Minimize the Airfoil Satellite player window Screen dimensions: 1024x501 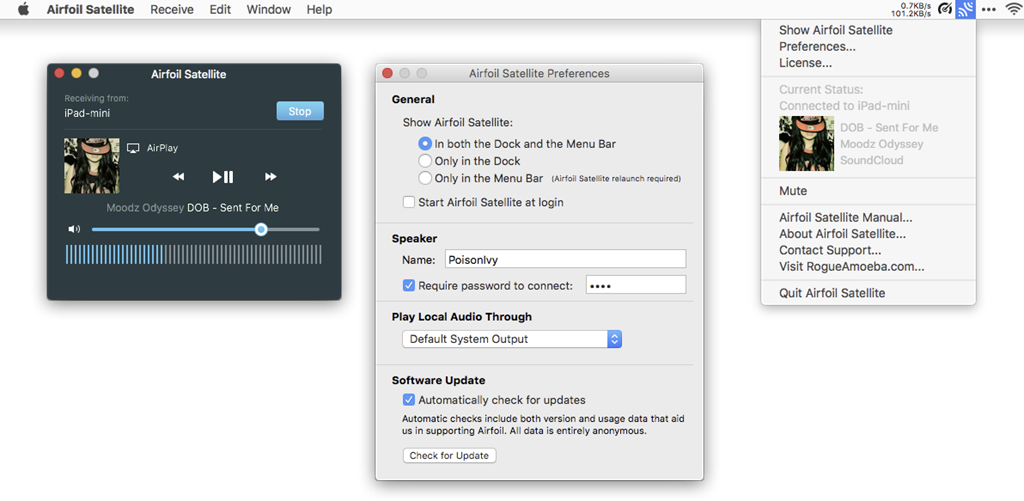pyautogui.click(x=76, y=73)
